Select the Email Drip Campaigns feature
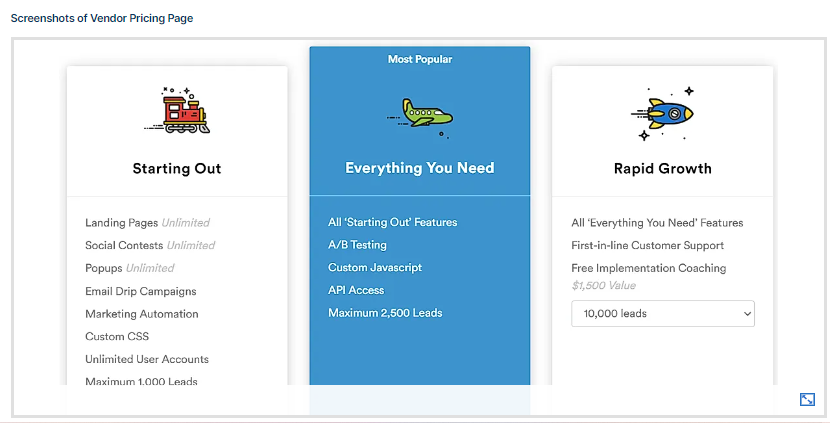The width and height of the screenshot is (830, 423). tap(141, 291)
